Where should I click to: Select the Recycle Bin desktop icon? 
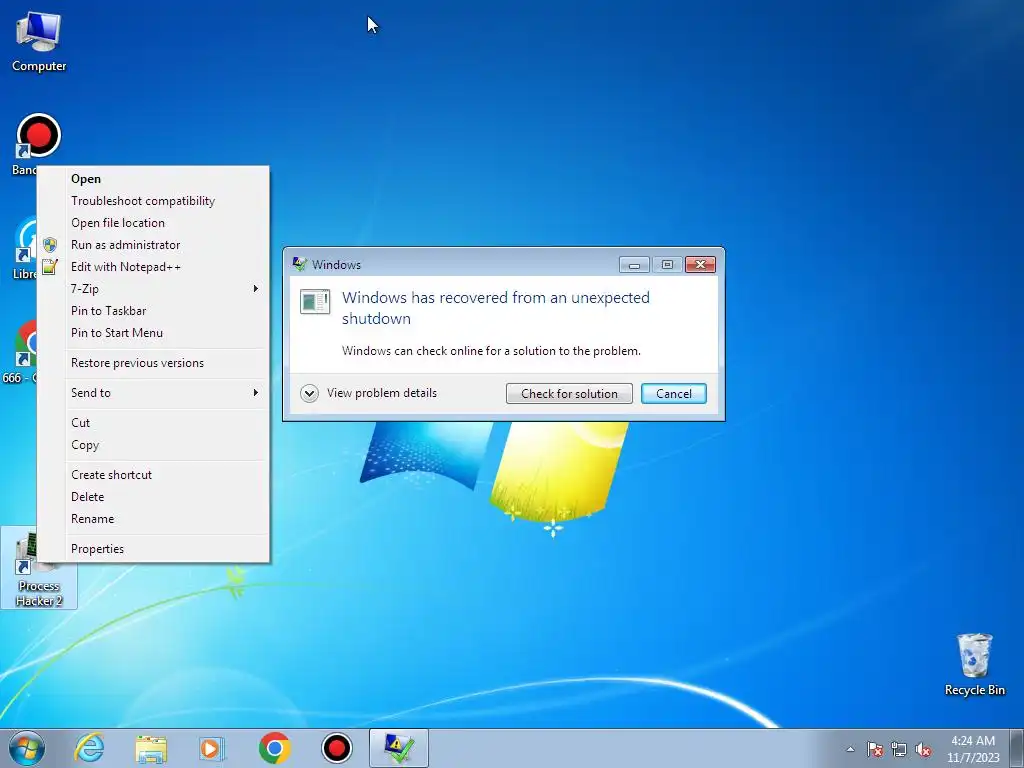[974, 664]
